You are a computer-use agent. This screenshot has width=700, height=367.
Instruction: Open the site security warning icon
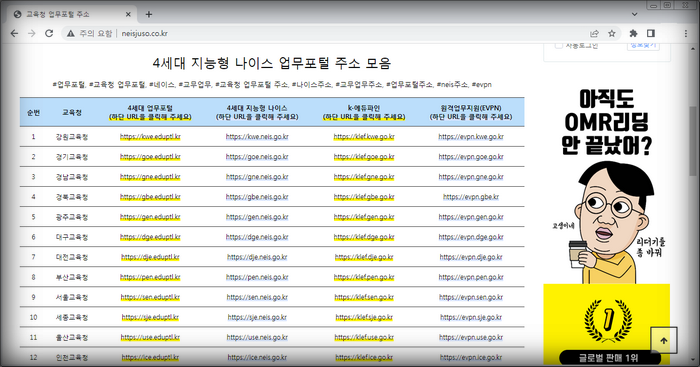(x=71, y=33)
